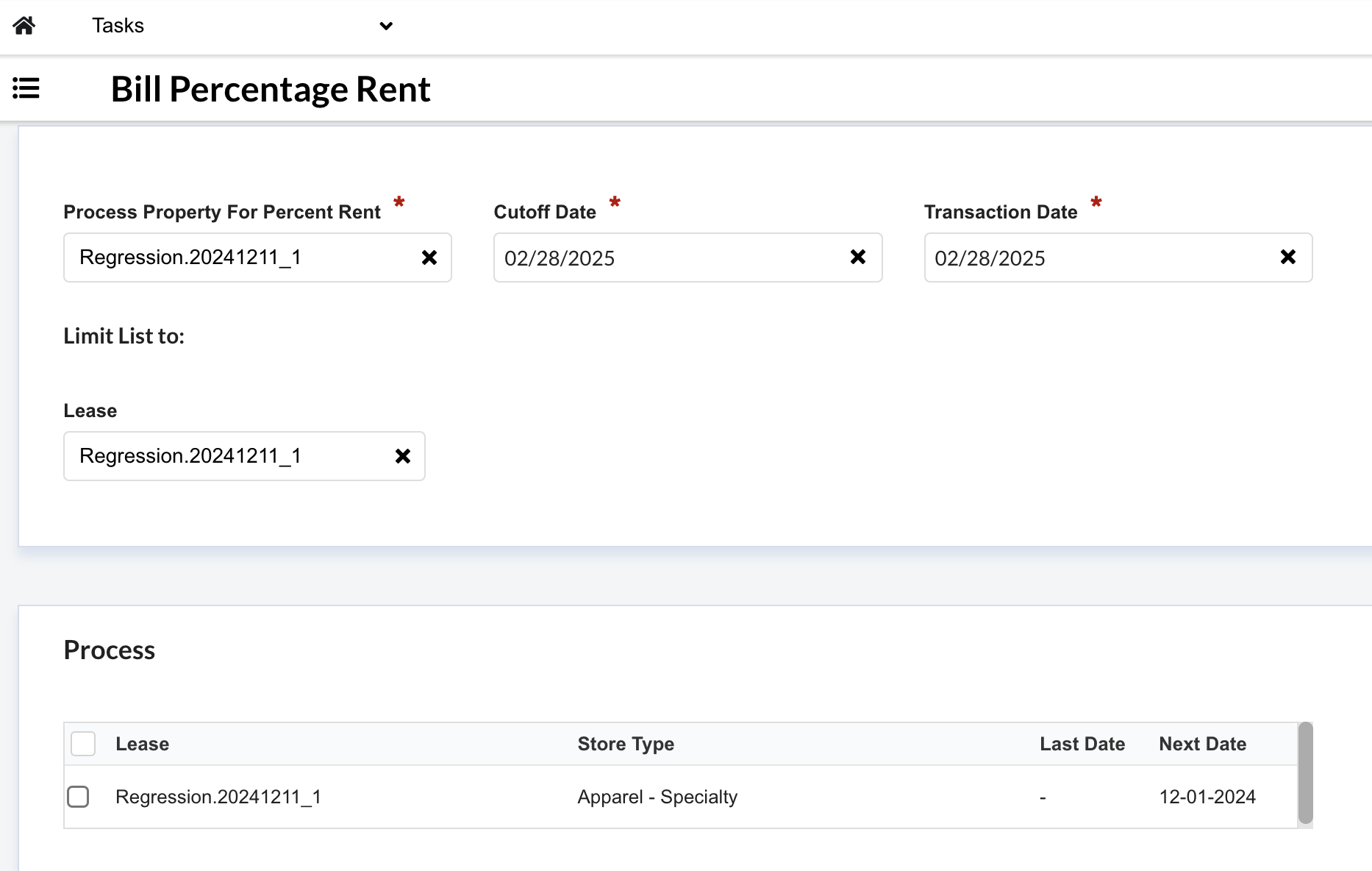
Task: Sort by Store Type column header
Action: [x=626, y=744]
